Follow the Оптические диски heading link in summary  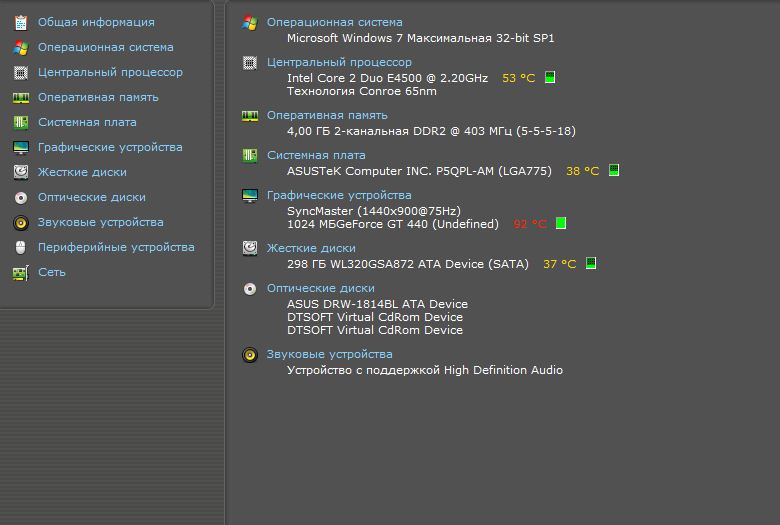click(x=320, y=289)
